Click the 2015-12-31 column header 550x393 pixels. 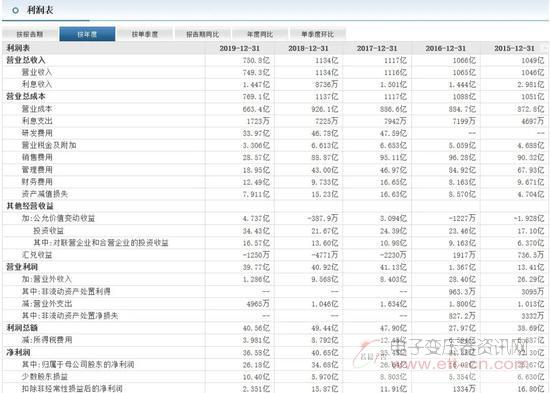point(515,48)
